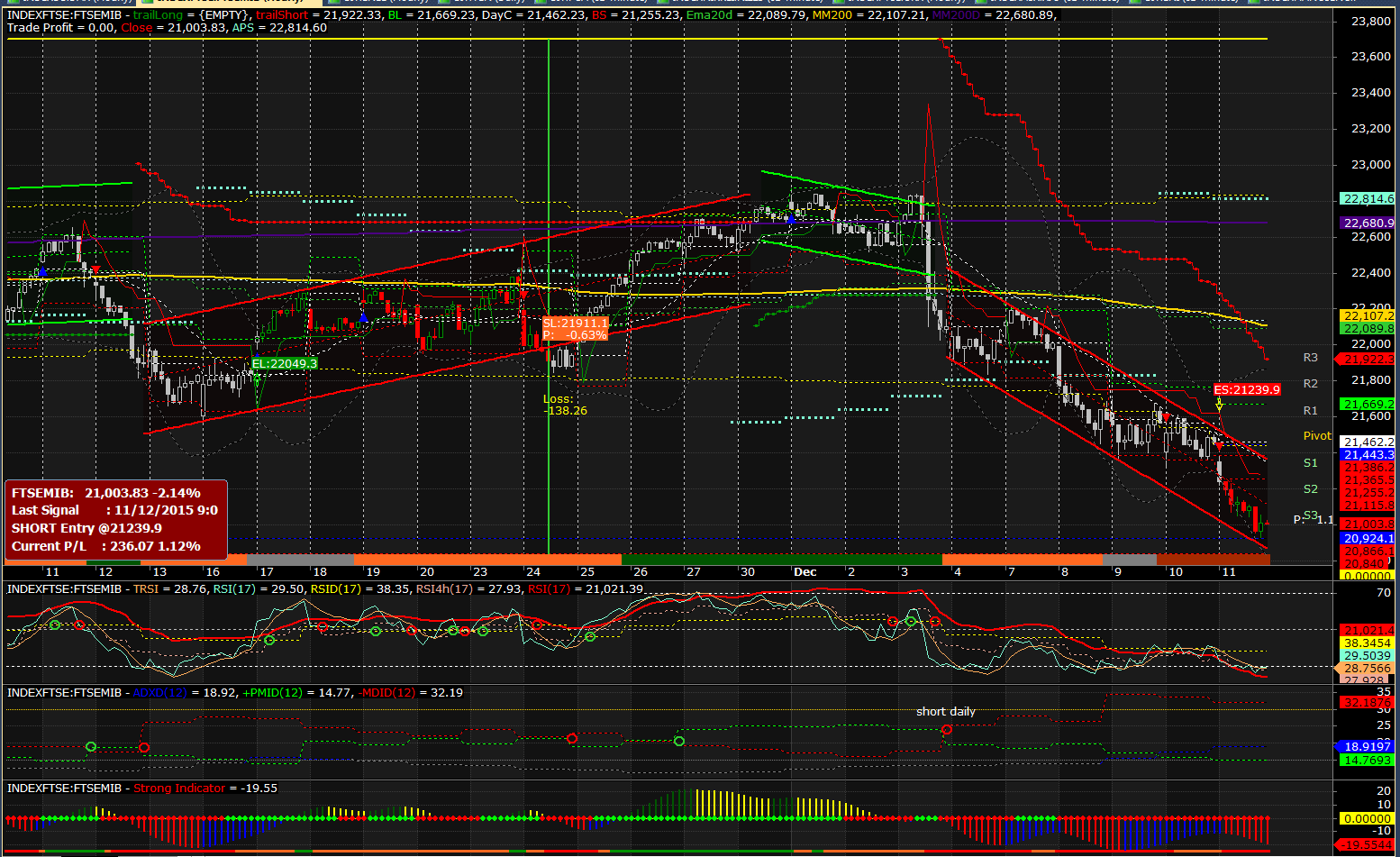Click the 24 date marker on the axis
Viewport: 1400px width, 857px height.
click(533, 572)
